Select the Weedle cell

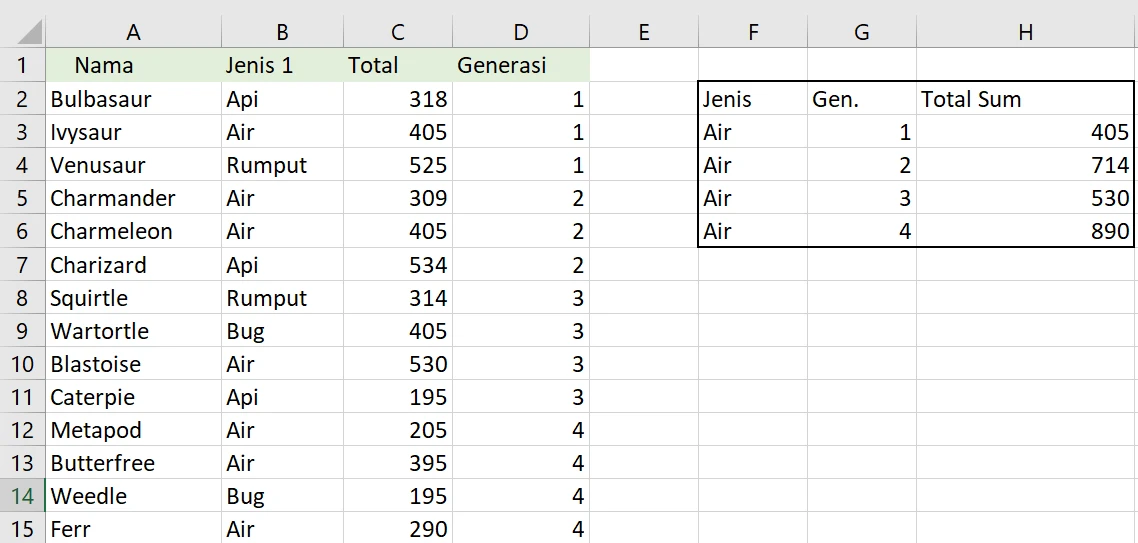[x=134, y=496]
